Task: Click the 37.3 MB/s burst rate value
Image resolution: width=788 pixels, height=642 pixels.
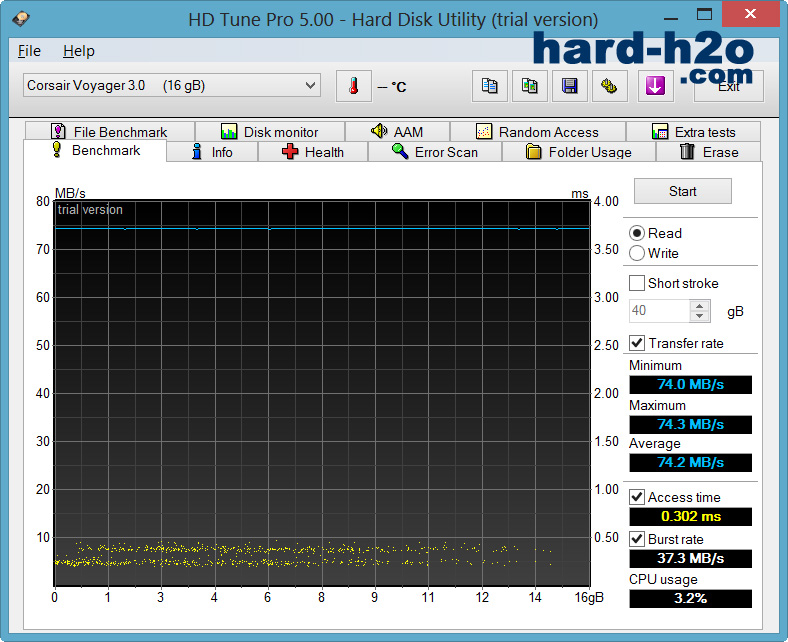Action: [x=691, y=559]
